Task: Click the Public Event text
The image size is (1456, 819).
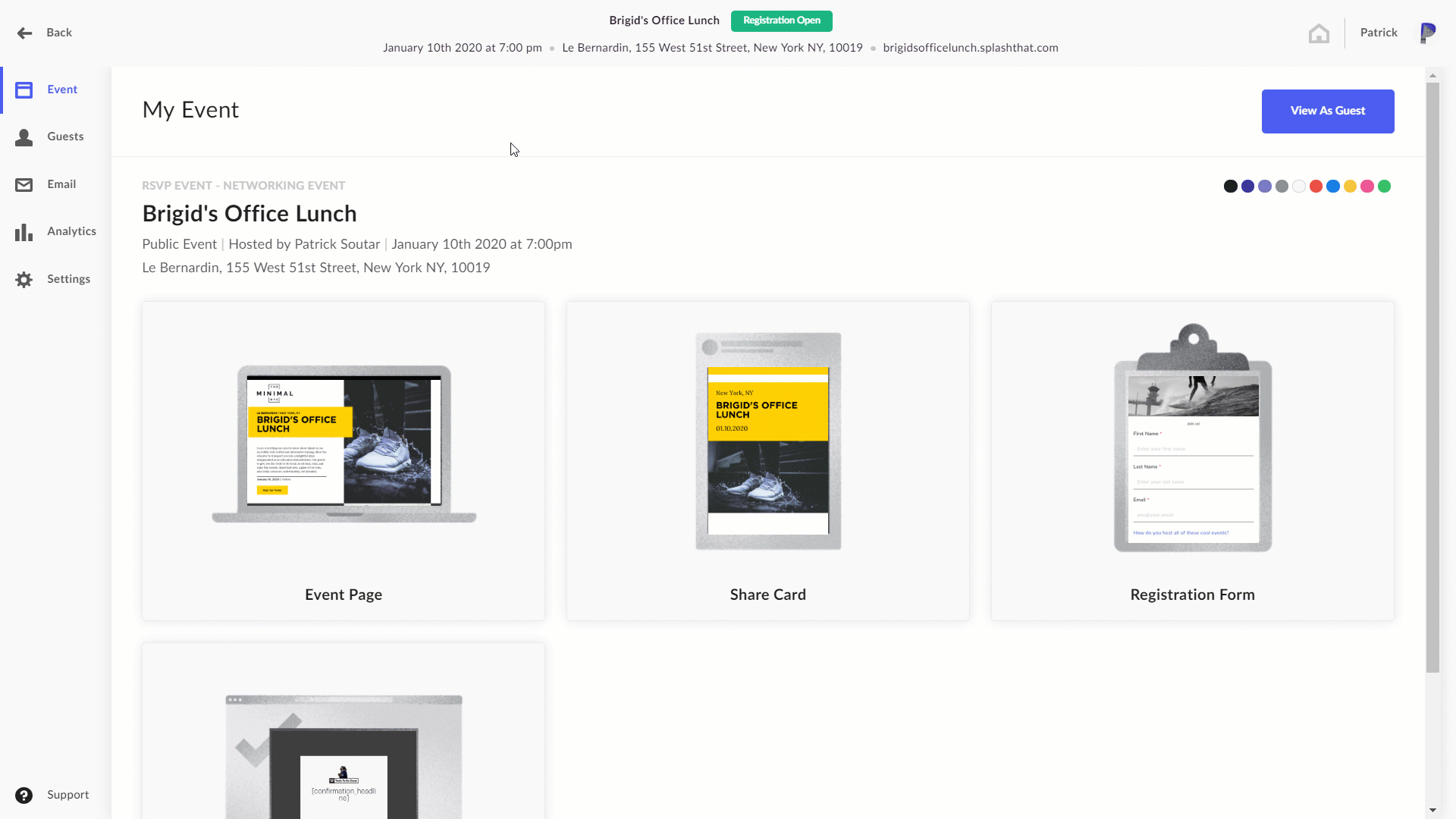Action: (x=179, y=244)
